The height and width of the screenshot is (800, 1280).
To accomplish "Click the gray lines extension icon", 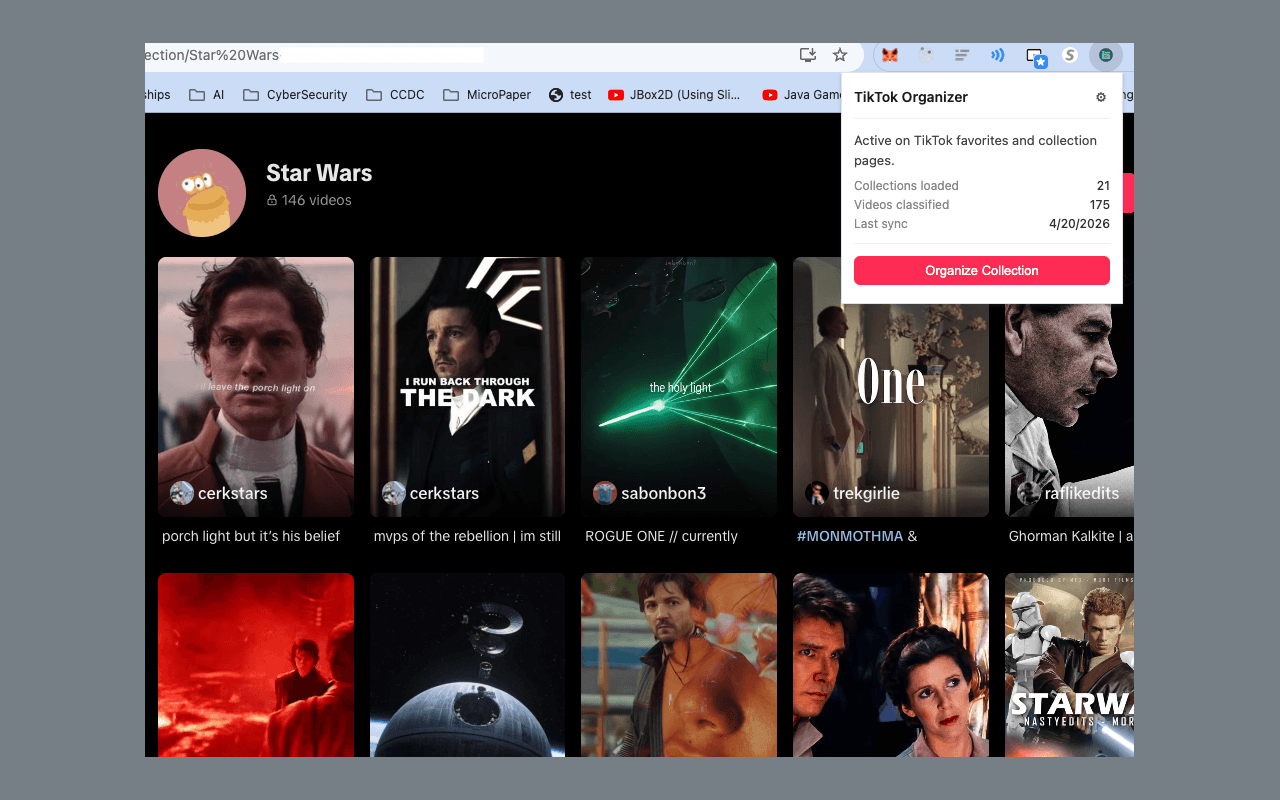I will click(x=961, y=55).
